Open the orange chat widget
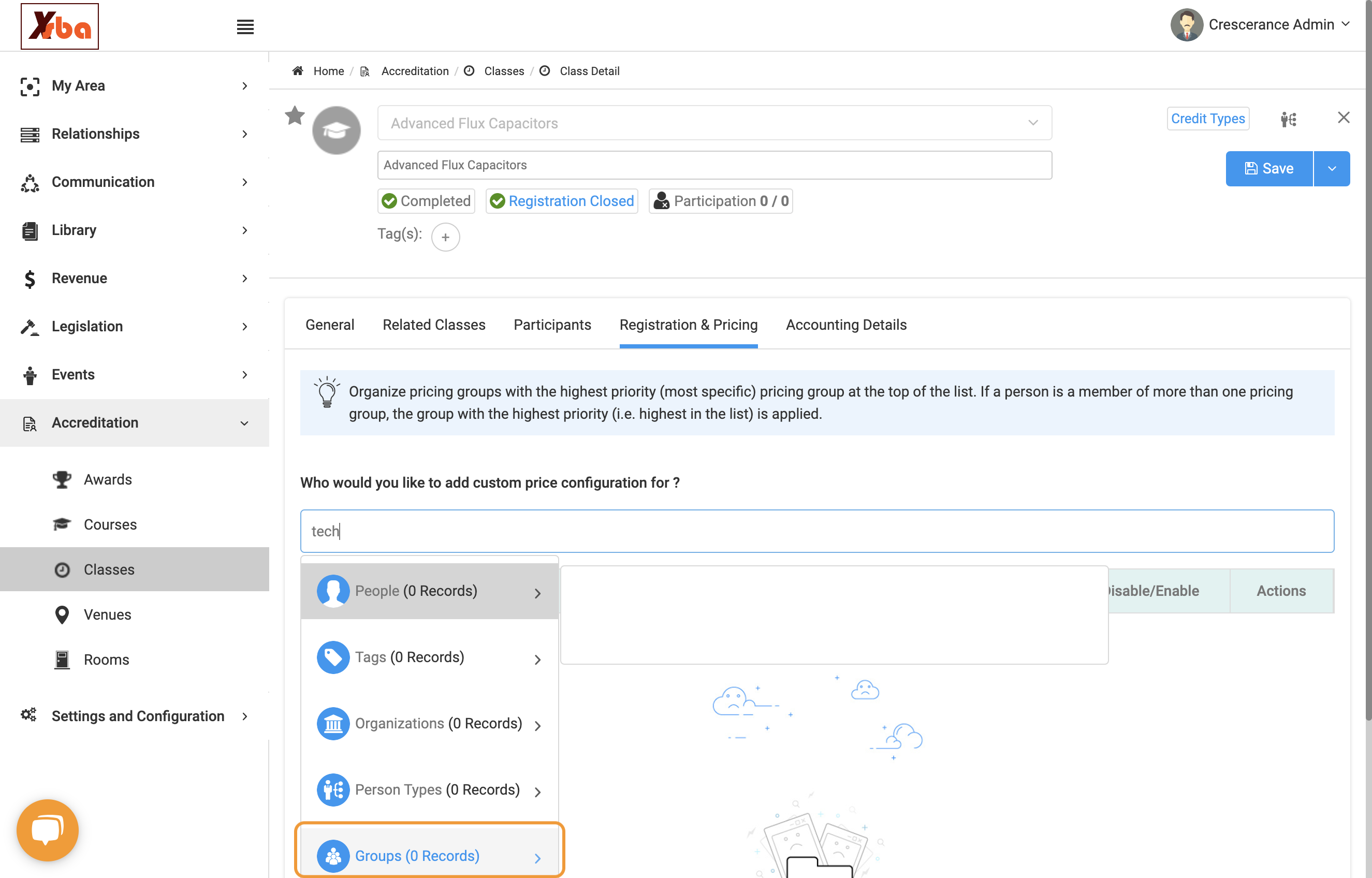This screenshot has height=878, width=1372. pyautogui.click(x=47, y=829)
